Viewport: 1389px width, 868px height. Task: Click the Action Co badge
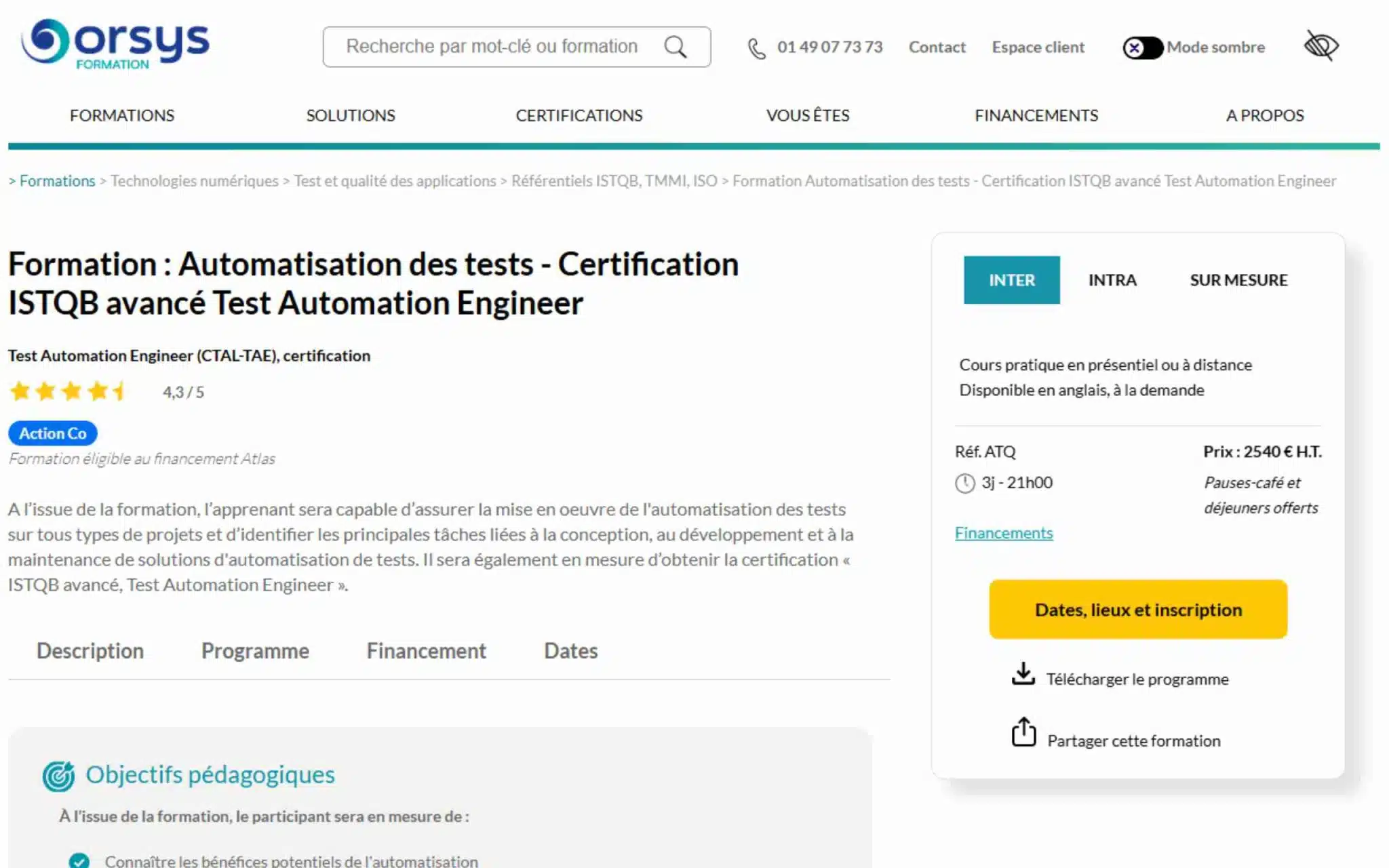point(53,433)
